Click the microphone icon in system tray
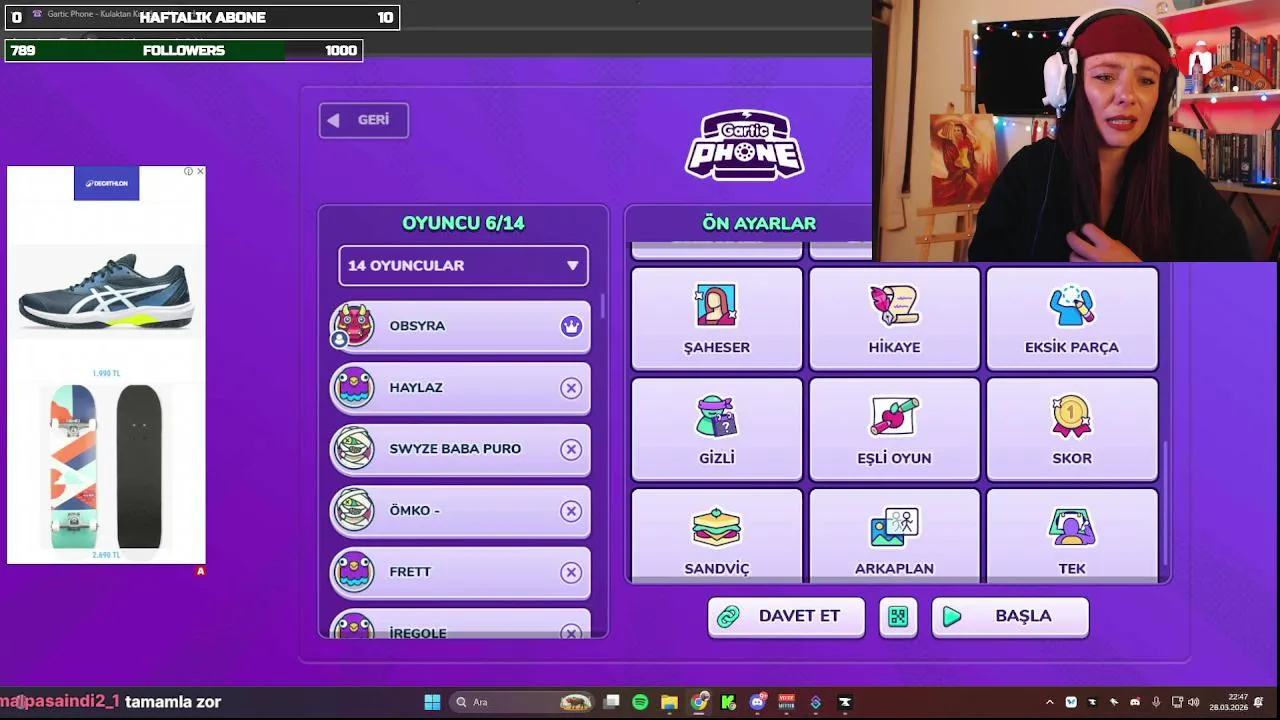The height and width of the screenshot is (720, 1280). pos(1156,702)
